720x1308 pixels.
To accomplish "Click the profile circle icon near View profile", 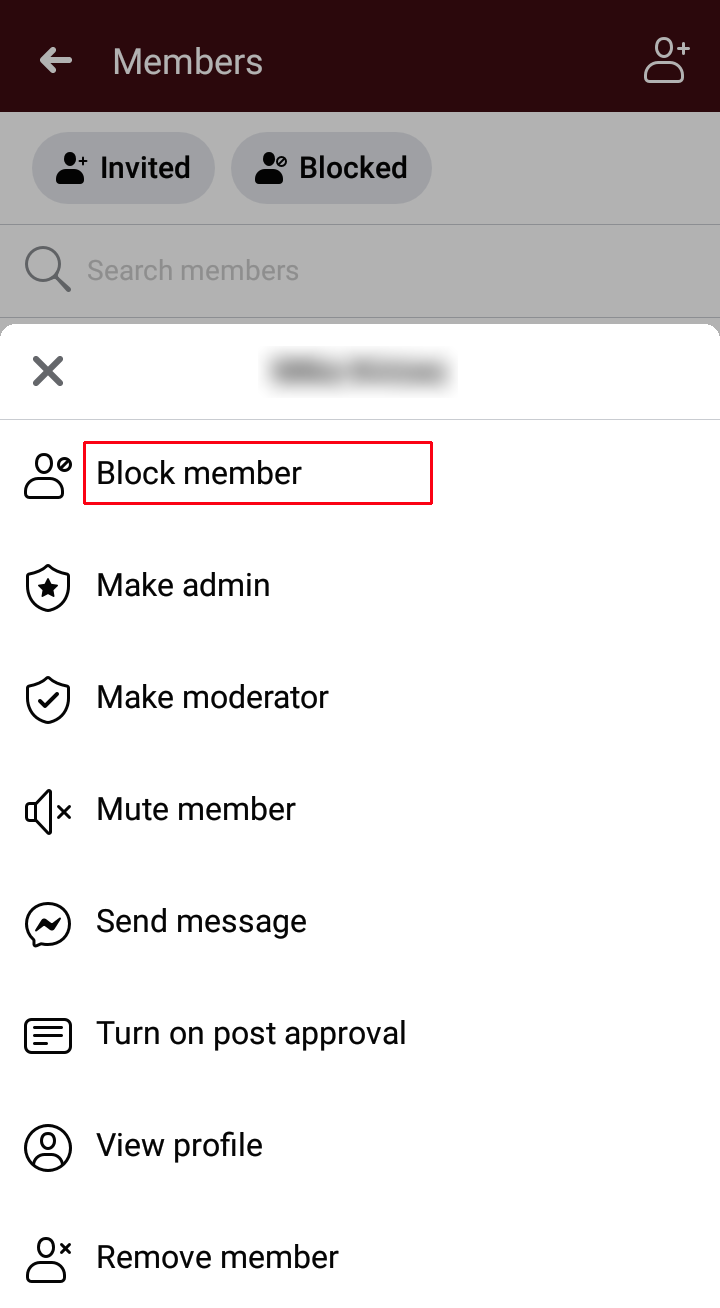I will coord(47,1148).
